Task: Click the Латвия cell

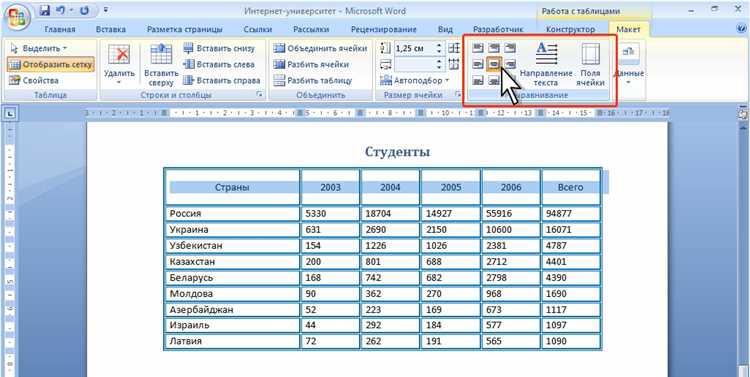Action: click(232, 342)
